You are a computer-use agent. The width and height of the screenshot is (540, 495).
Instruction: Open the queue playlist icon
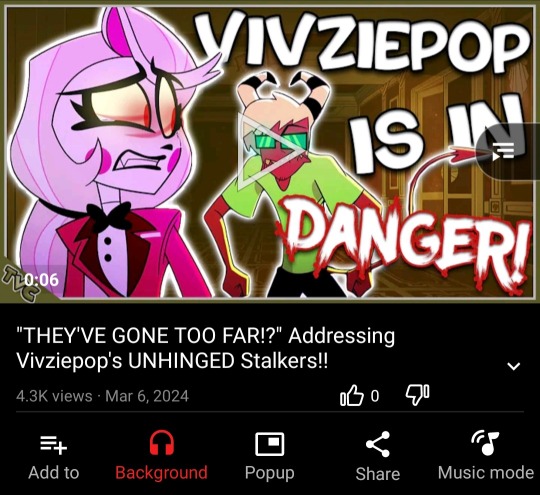coord(503,151)
